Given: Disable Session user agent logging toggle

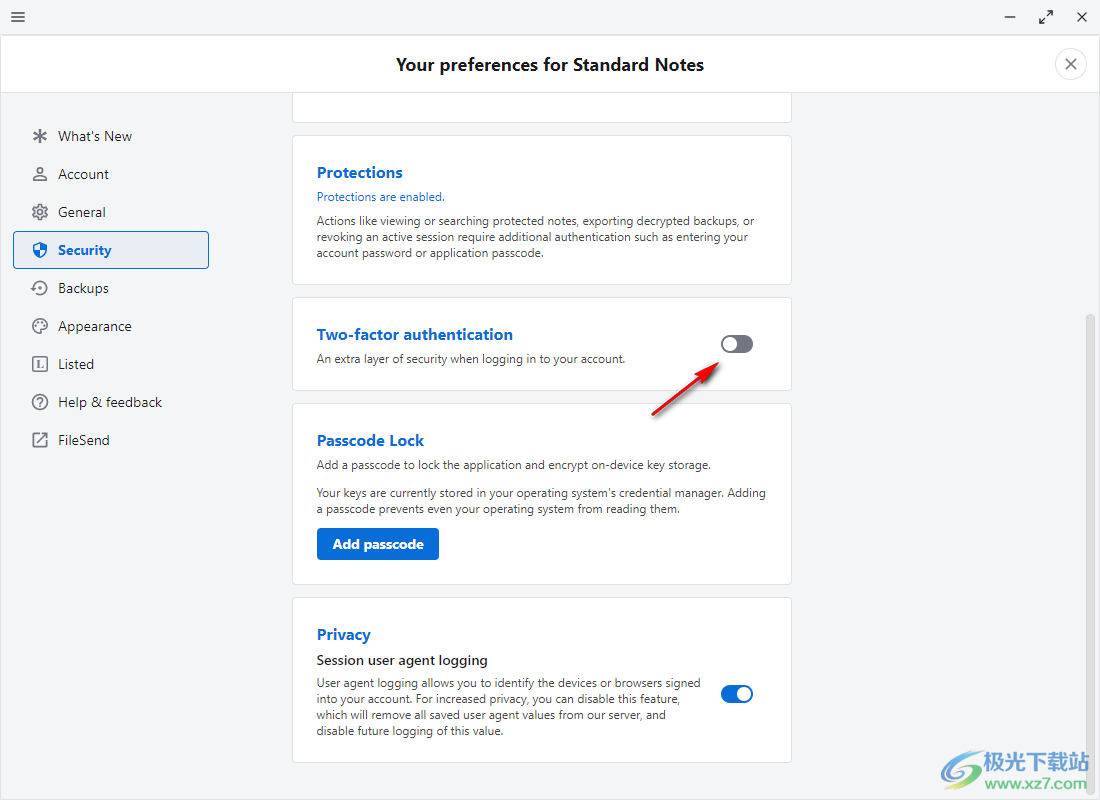Looking at the screenshot, I should coord(737,694).
